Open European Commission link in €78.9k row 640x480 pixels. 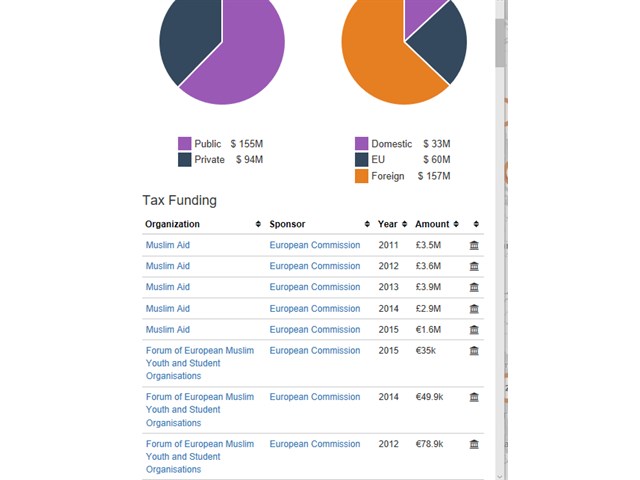click(x=315, y=444)
